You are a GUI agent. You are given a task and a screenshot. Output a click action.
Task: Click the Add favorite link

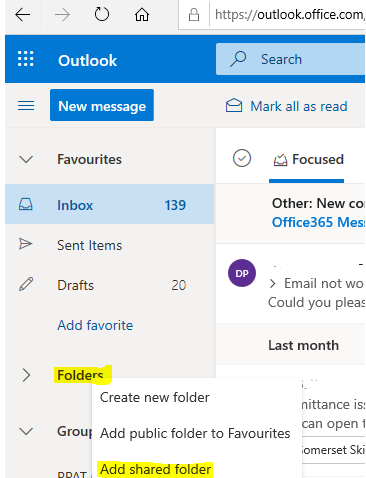tap(95, 325)
